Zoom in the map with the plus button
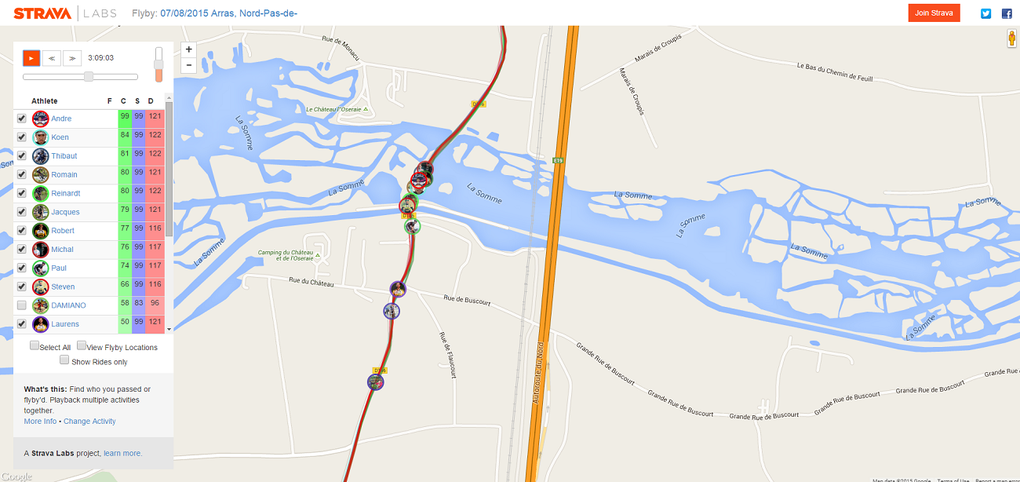Screen dimensions: 1020x482 [x=189, y=49]
